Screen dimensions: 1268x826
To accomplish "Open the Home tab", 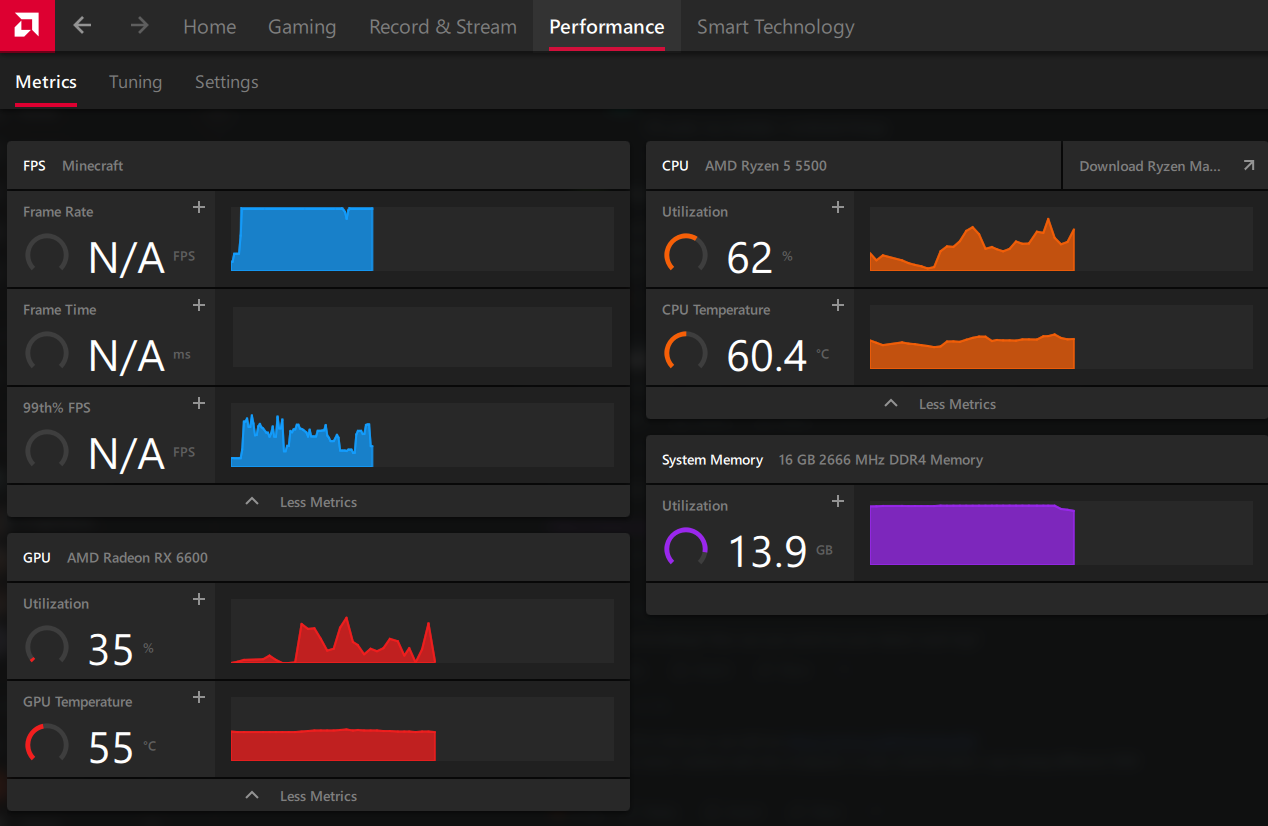I will point(210,27).
